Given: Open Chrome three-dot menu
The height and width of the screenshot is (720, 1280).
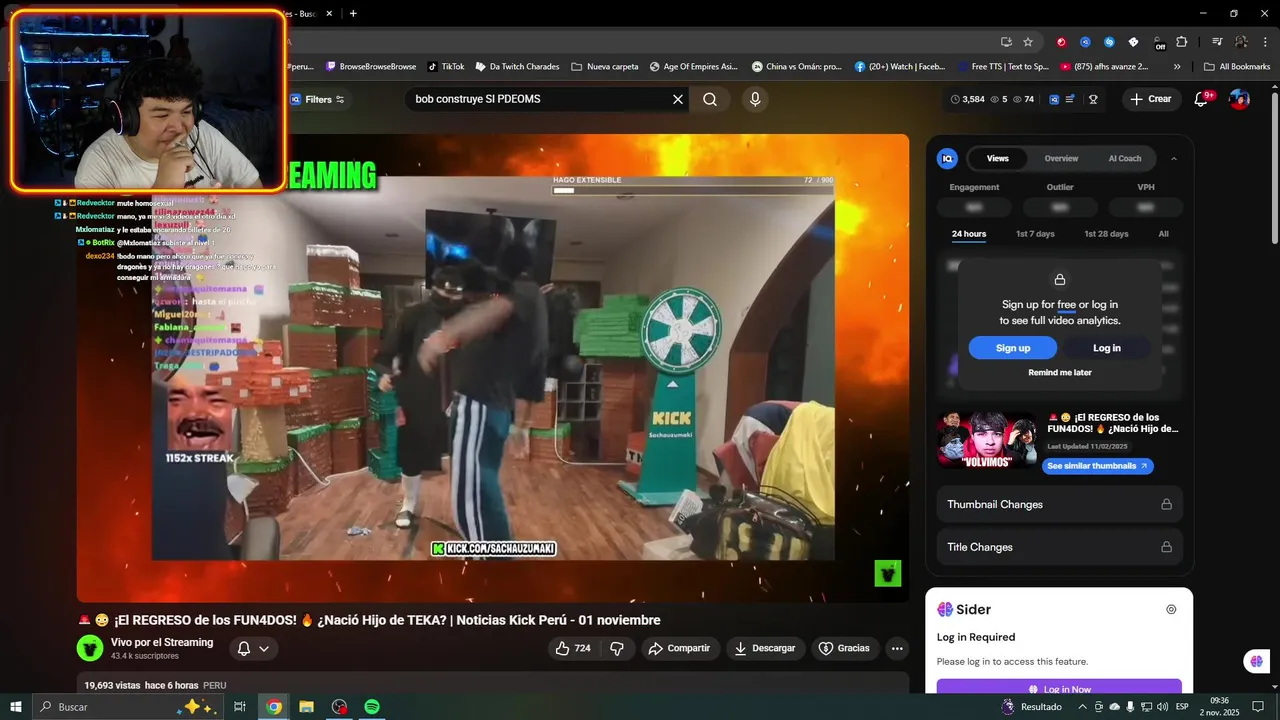Looking at the screenshot, I should [1265, 42].
